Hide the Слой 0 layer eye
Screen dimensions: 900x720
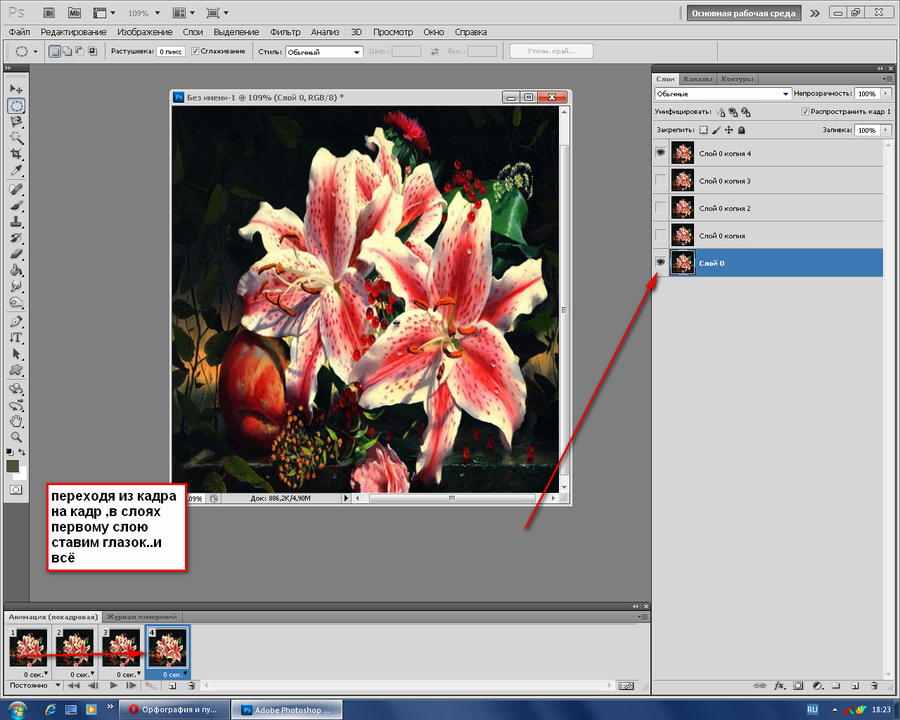tap(661, 262)
